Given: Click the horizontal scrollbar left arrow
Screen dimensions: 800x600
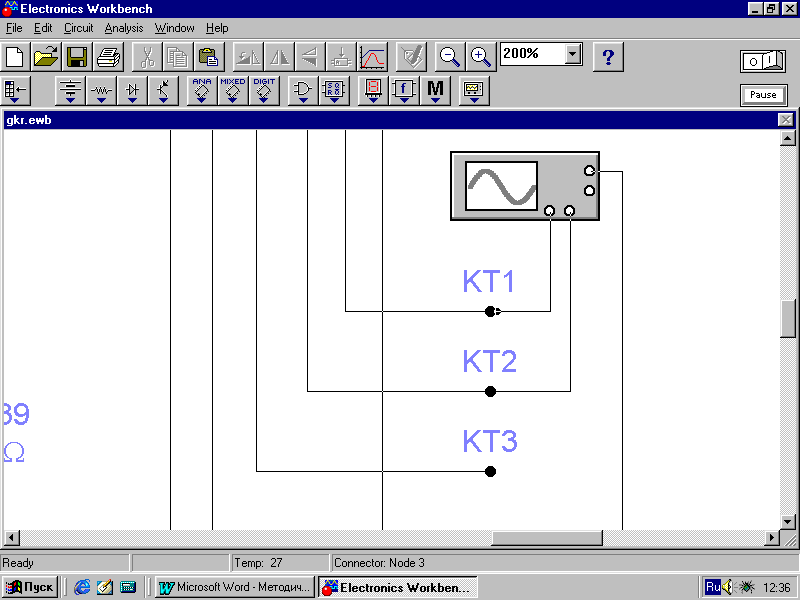Looking at the screenshot, I should click(x=12, y=538).
